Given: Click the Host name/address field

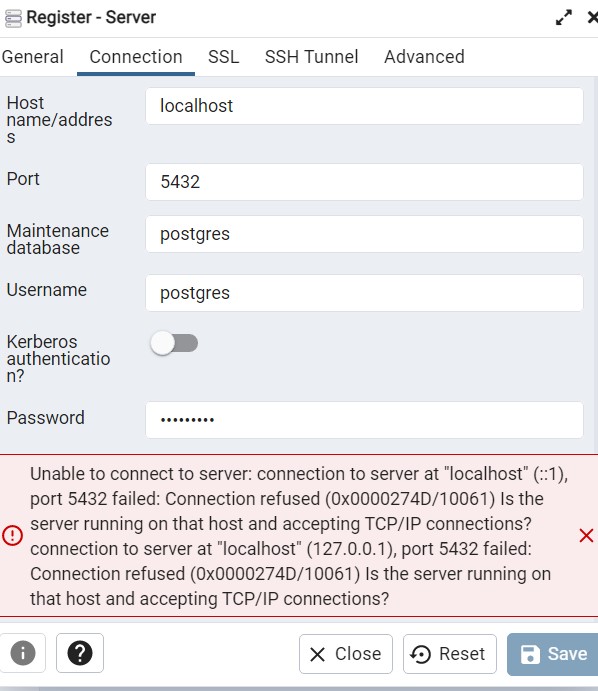Looking at the screenshot, I should (364, 106).
